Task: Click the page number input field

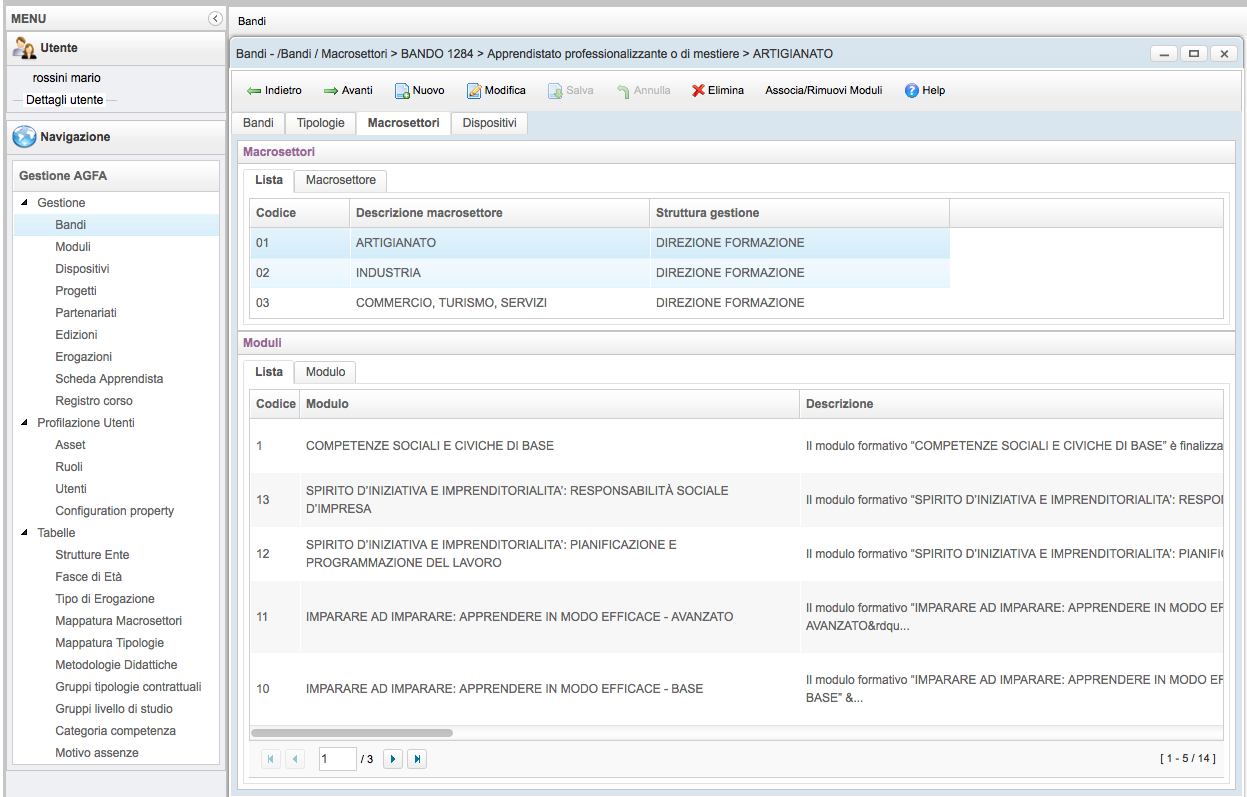Action: (337, 759)
